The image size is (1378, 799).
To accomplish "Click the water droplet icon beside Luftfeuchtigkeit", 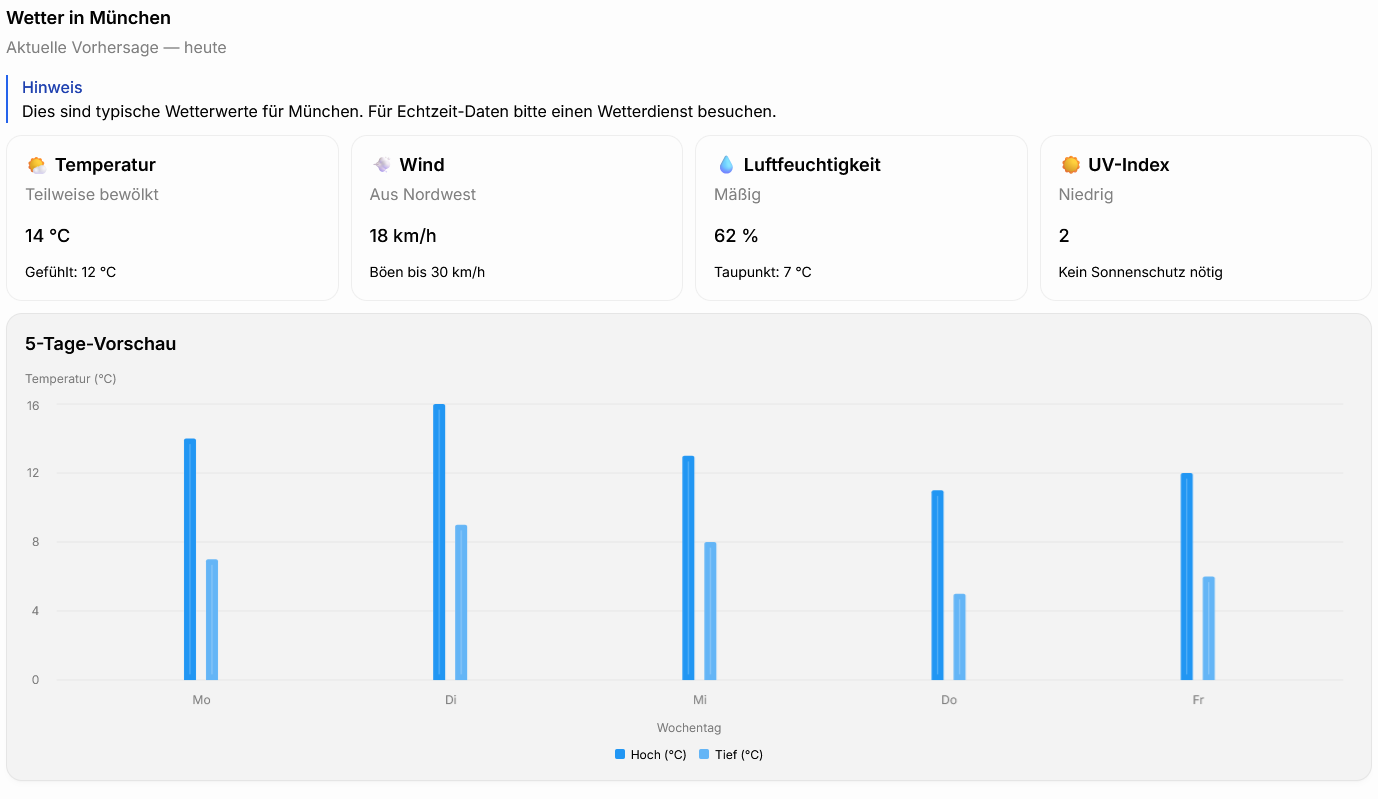I will click(726, 165).
